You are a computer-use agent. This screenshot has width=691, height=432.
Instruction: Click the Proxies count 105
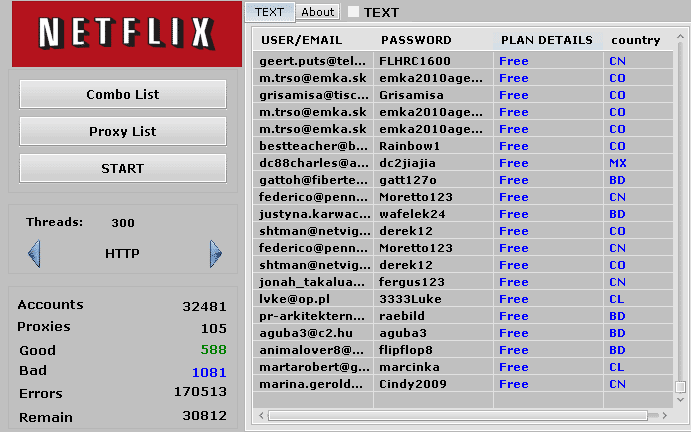pyautogui.click(x=214, y=328)
